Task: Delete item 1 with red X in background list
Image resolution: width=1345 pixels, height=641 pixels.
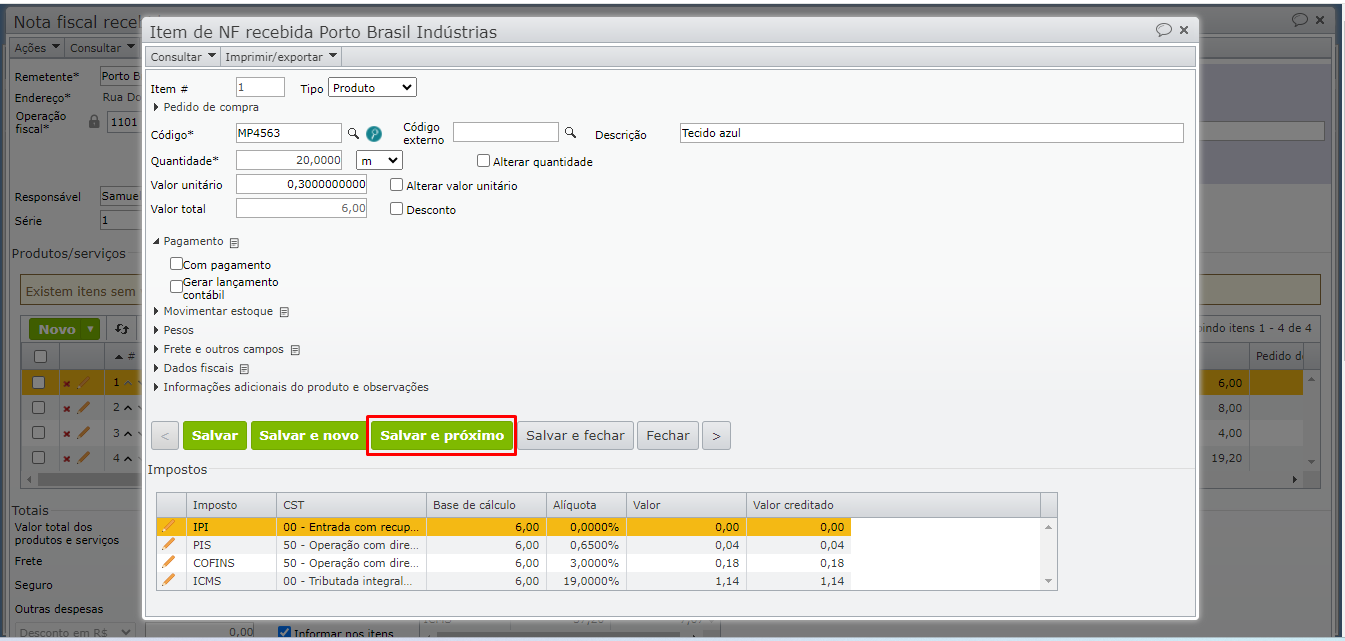Action: 67,383
